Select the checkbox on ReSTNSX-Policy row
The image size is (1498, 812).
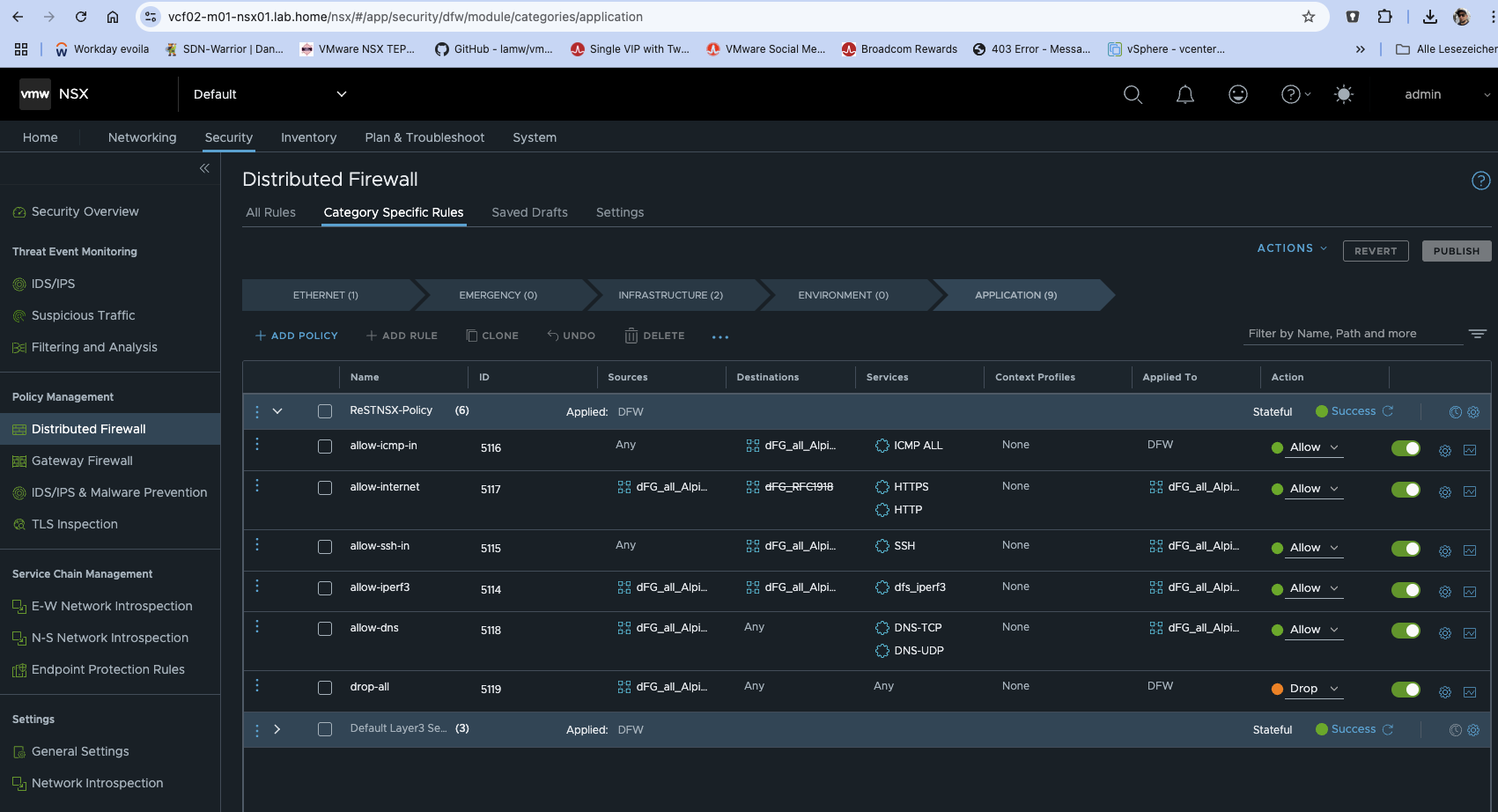tap(325, 410)
